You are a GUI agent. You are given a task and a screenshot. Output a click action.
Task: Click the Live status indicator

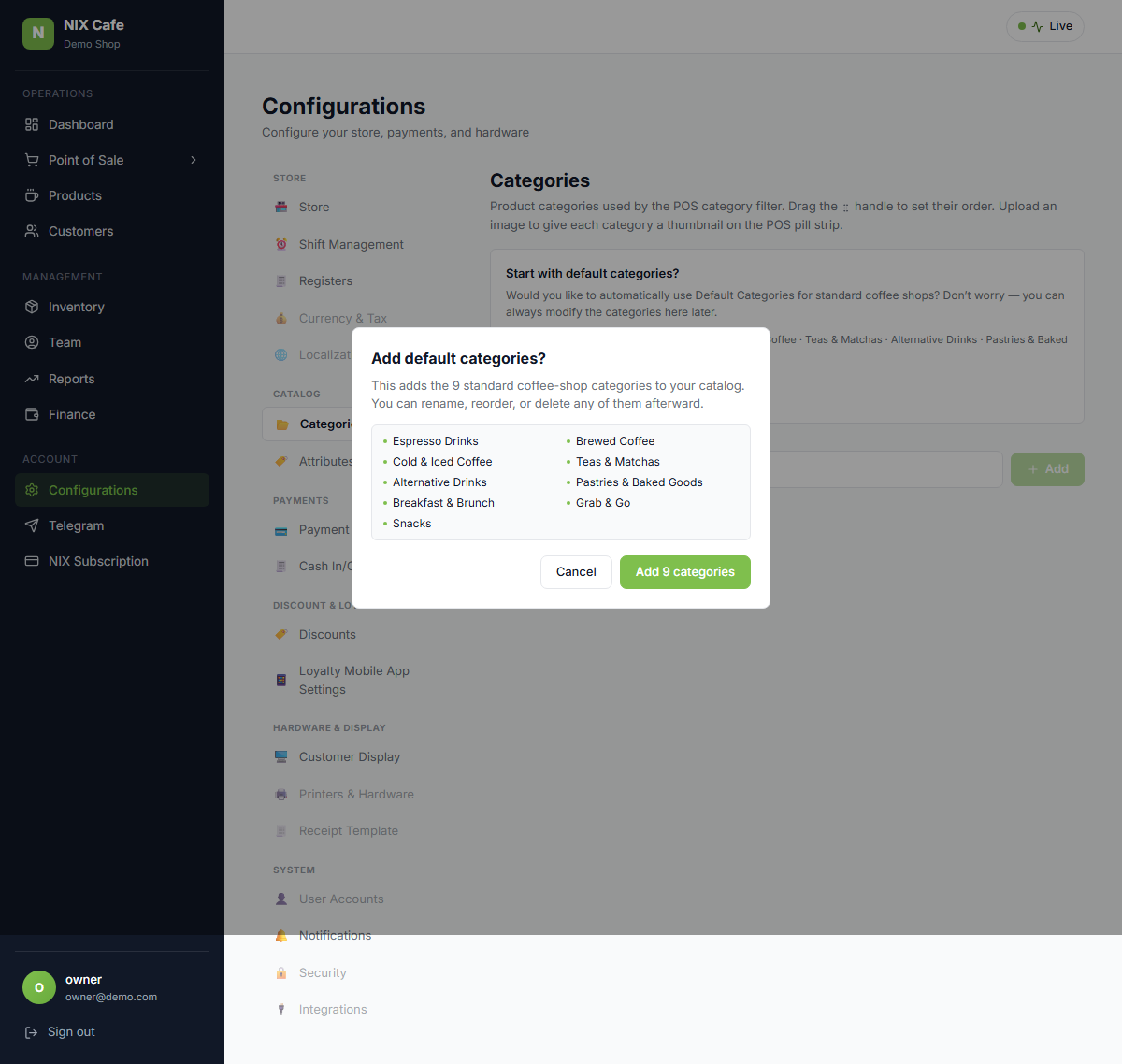[x=1045, y=26]
